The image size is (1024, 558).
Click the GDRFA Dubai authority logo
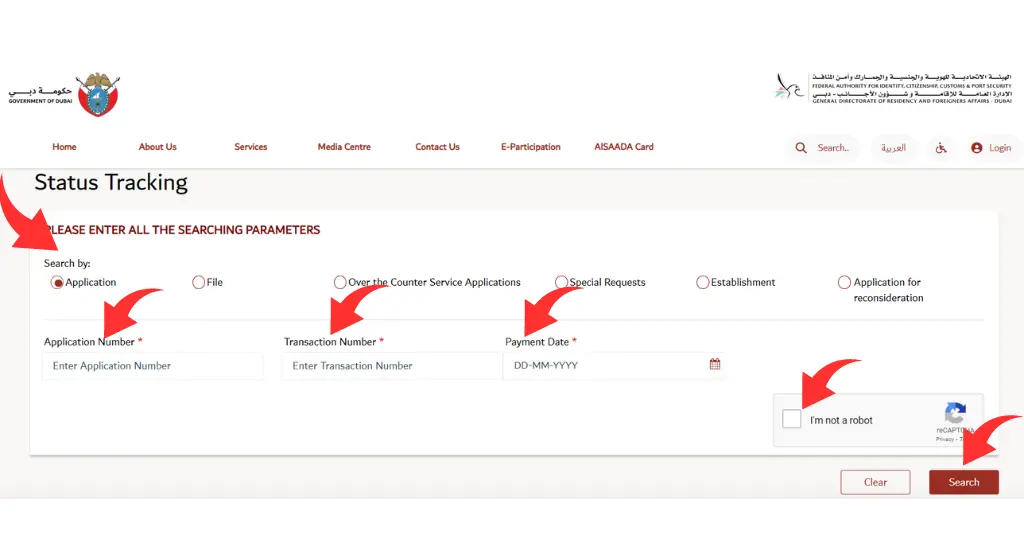point(893,88)
